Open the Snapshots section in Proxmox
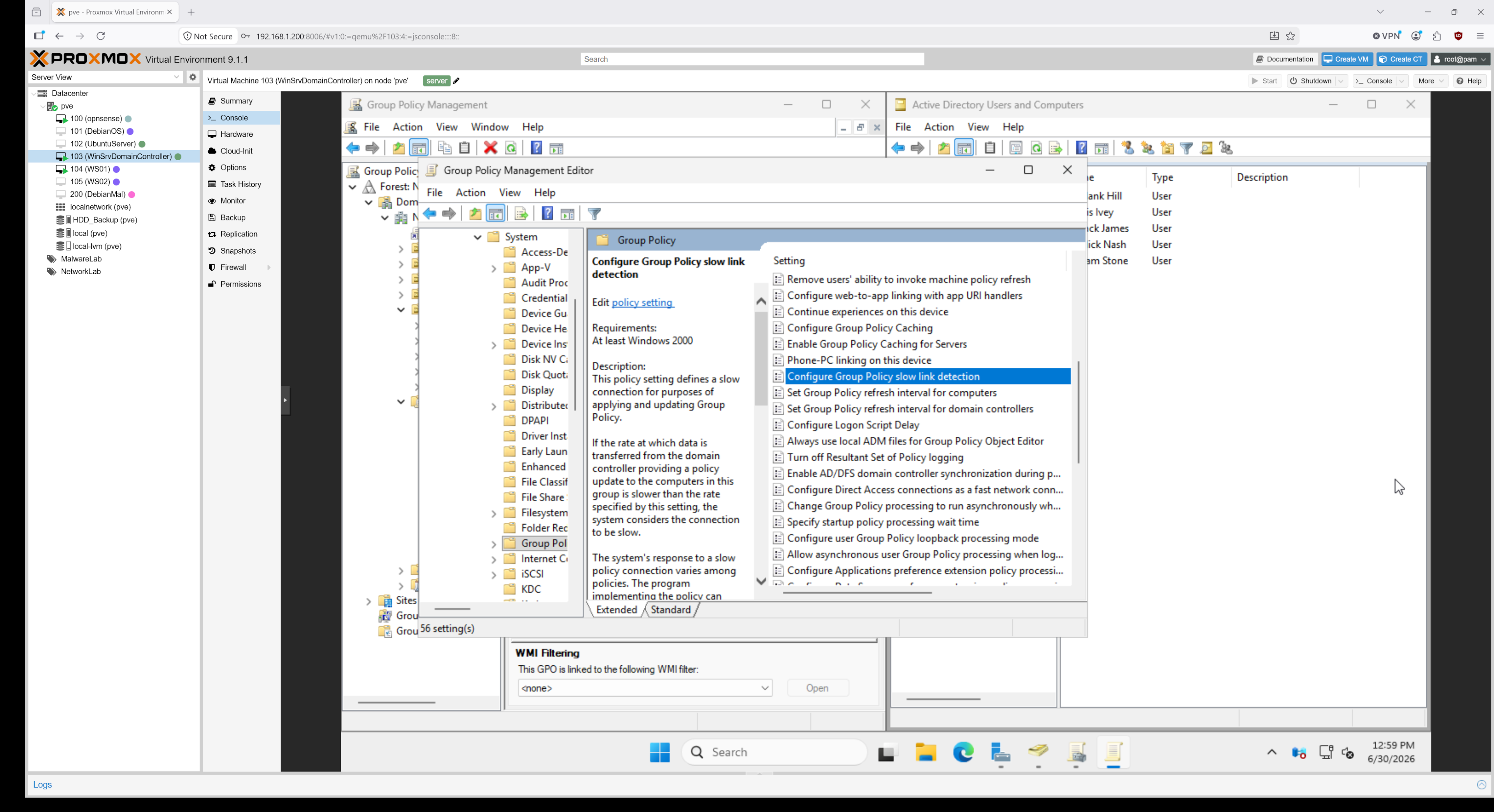Viewport: 1494px width, 812px height. [238, 251]
